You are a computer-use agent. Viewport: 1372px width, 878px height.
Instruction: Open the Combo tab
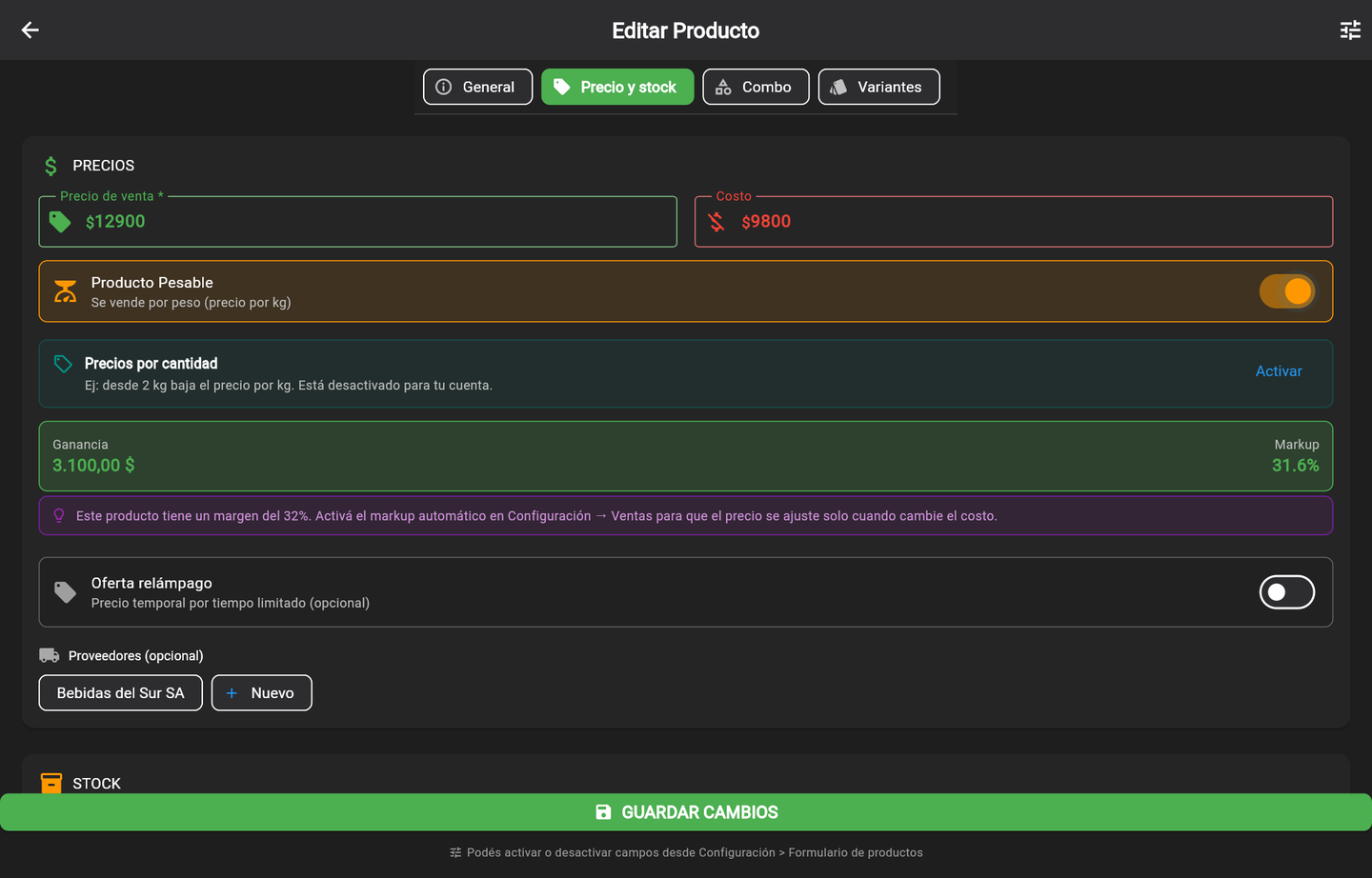756,87
